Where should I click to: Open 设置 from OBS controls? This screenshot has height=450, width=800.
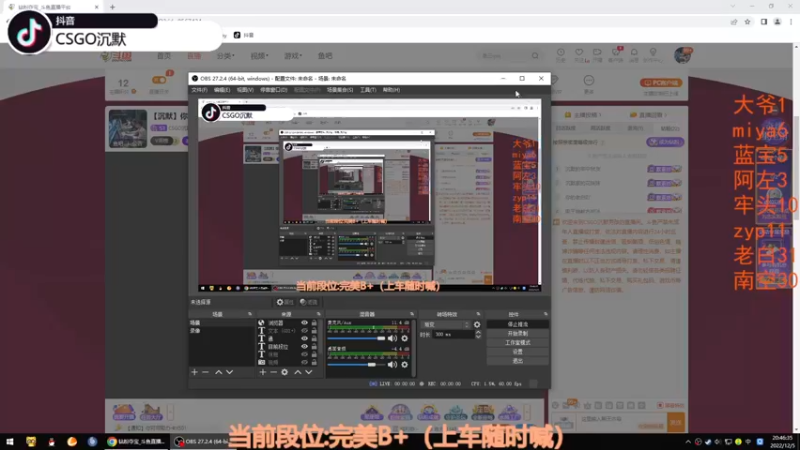517,352
